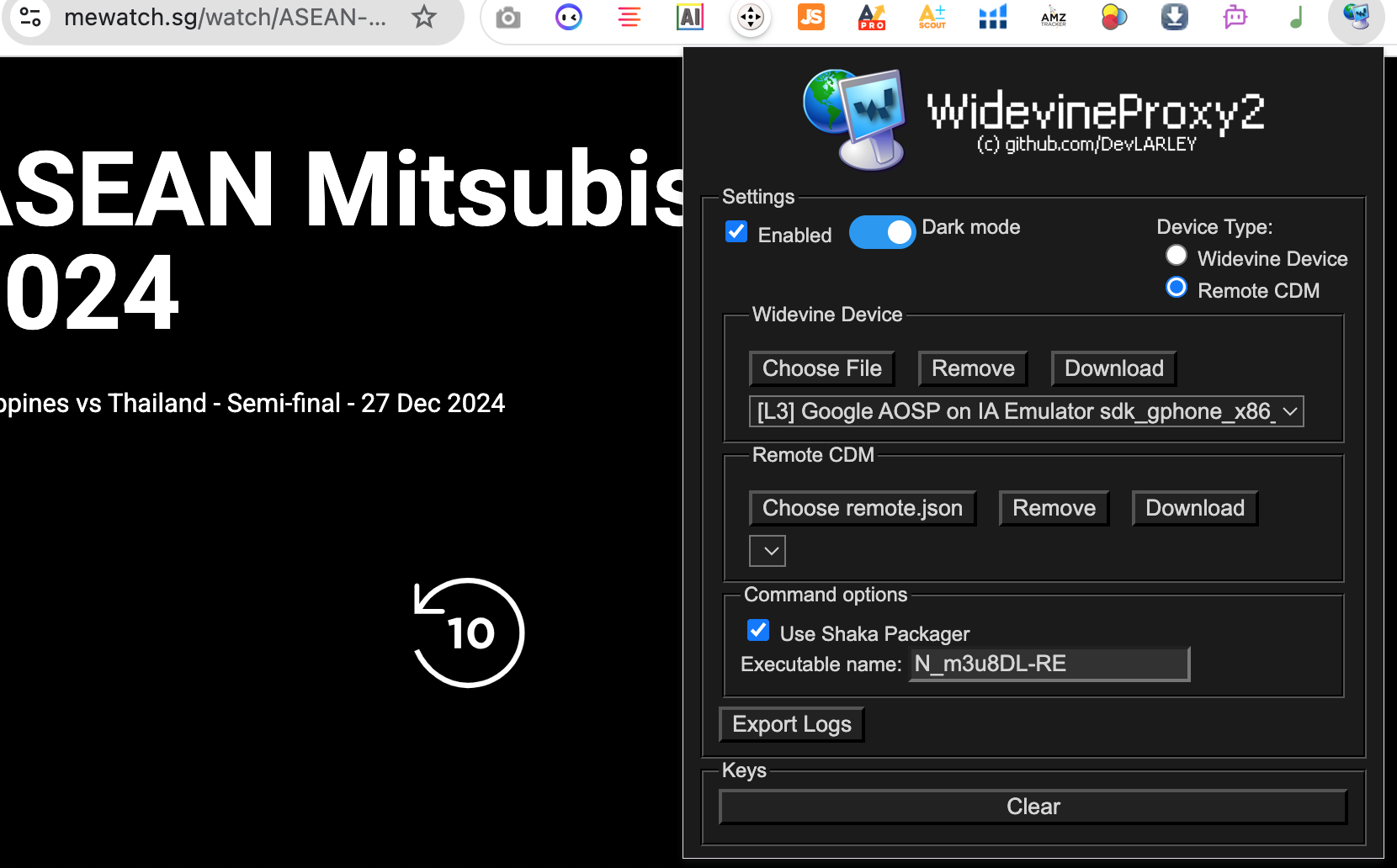
Task: Click the mewatch.sg URL in address bar
Action: pyautogui.click(x=225, y=17)
